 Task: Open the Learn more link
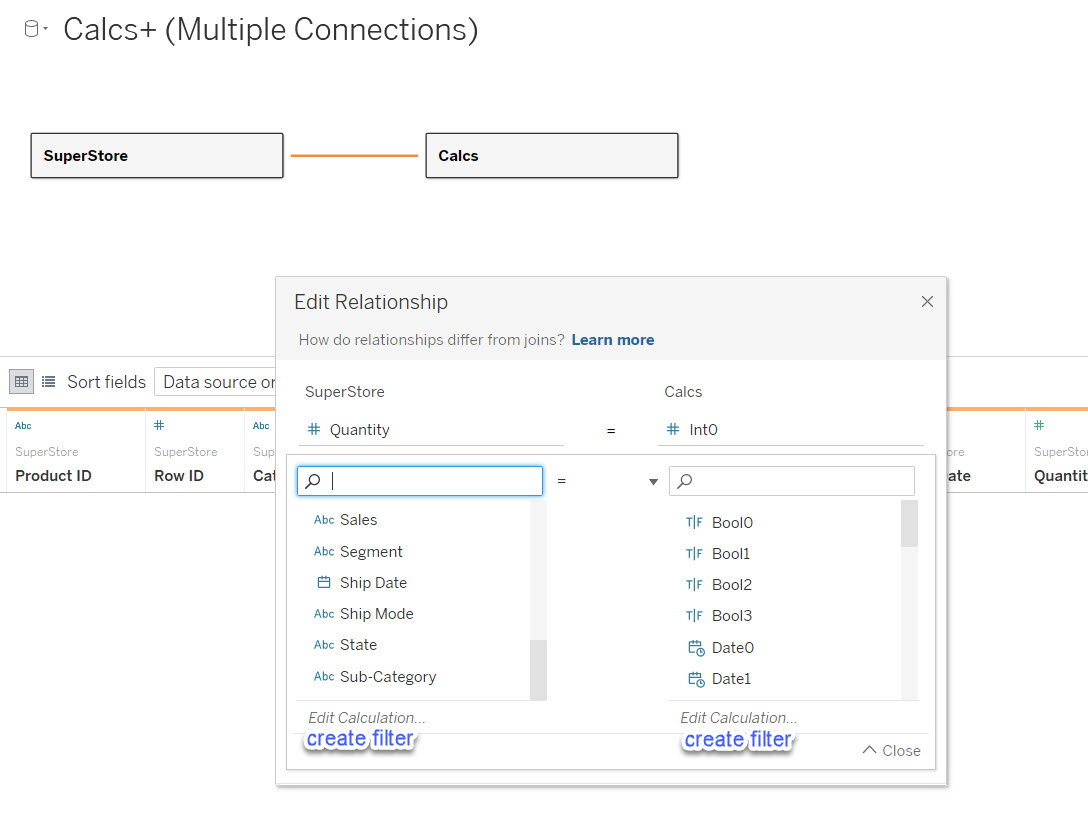click(613, 340)
